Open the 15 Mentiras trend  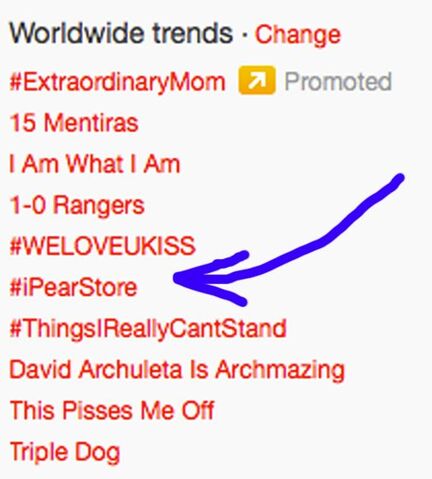coord(74,122)
